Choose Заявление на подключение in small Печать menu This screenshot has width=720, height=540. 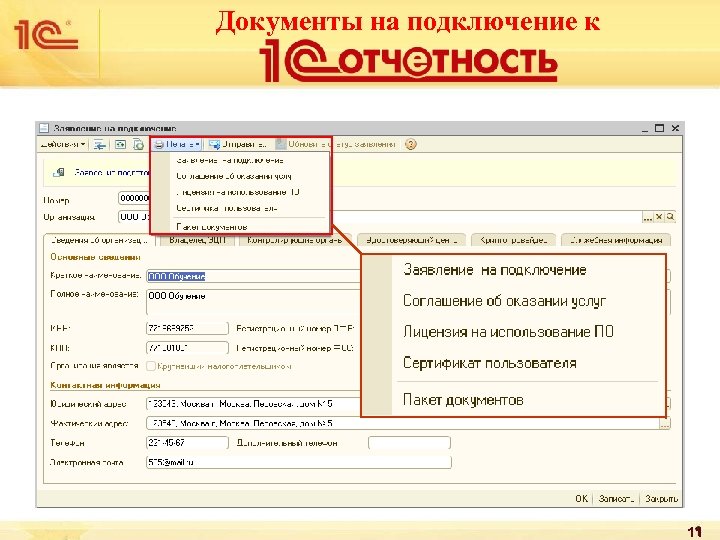click(230, 160)
